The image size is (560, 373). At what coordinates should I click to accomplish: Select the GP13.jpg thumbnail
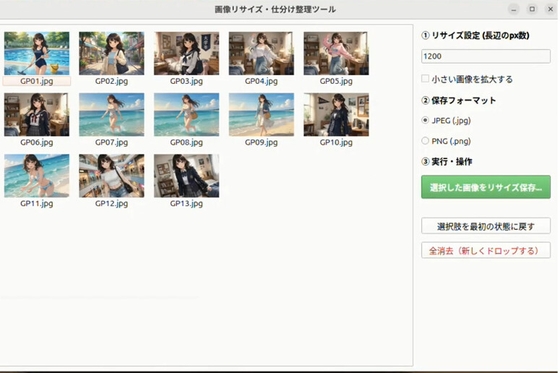[x=186, y=175]
